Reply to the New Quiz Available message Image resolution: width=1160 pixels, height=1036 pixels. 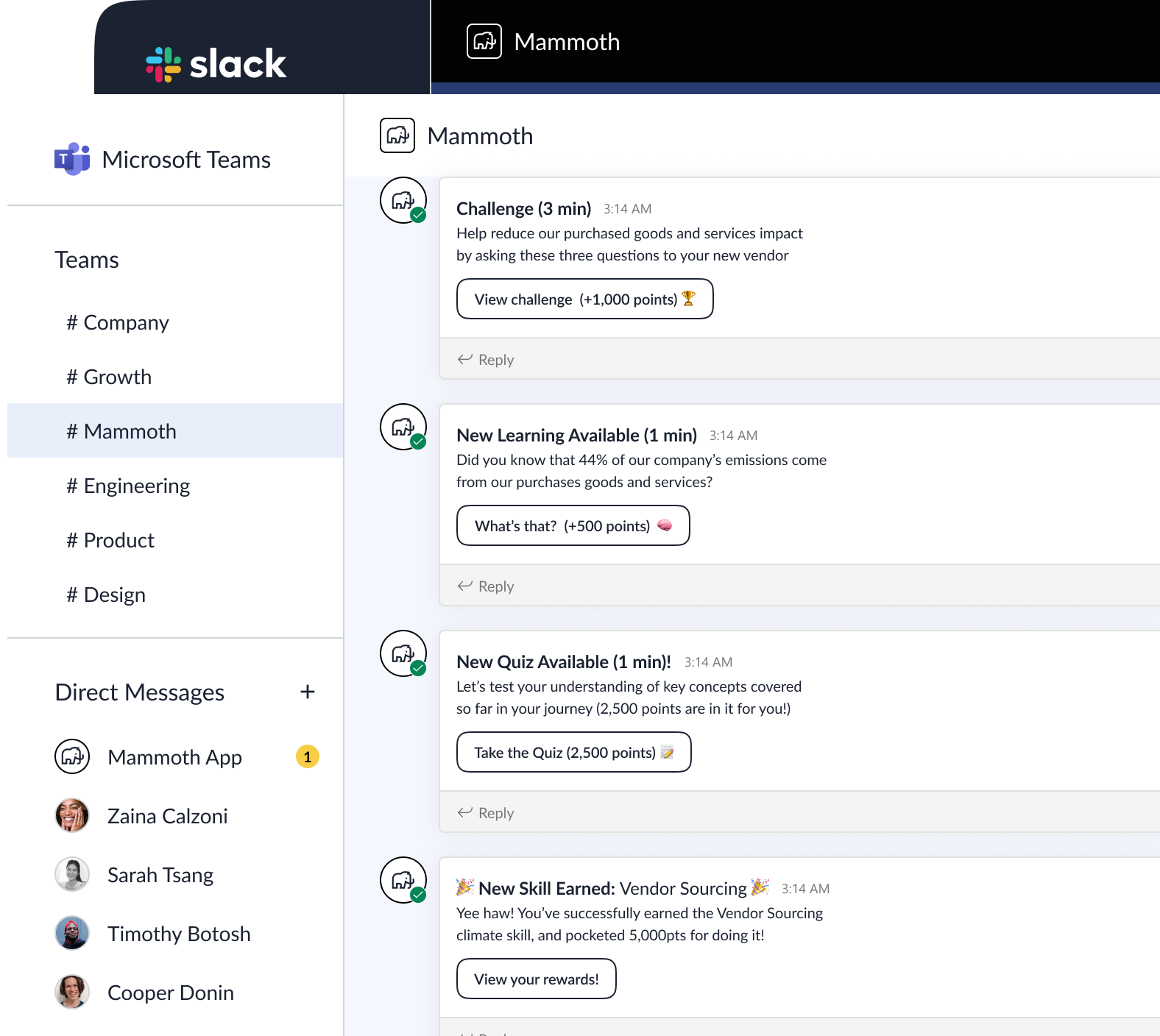[486, 812]
